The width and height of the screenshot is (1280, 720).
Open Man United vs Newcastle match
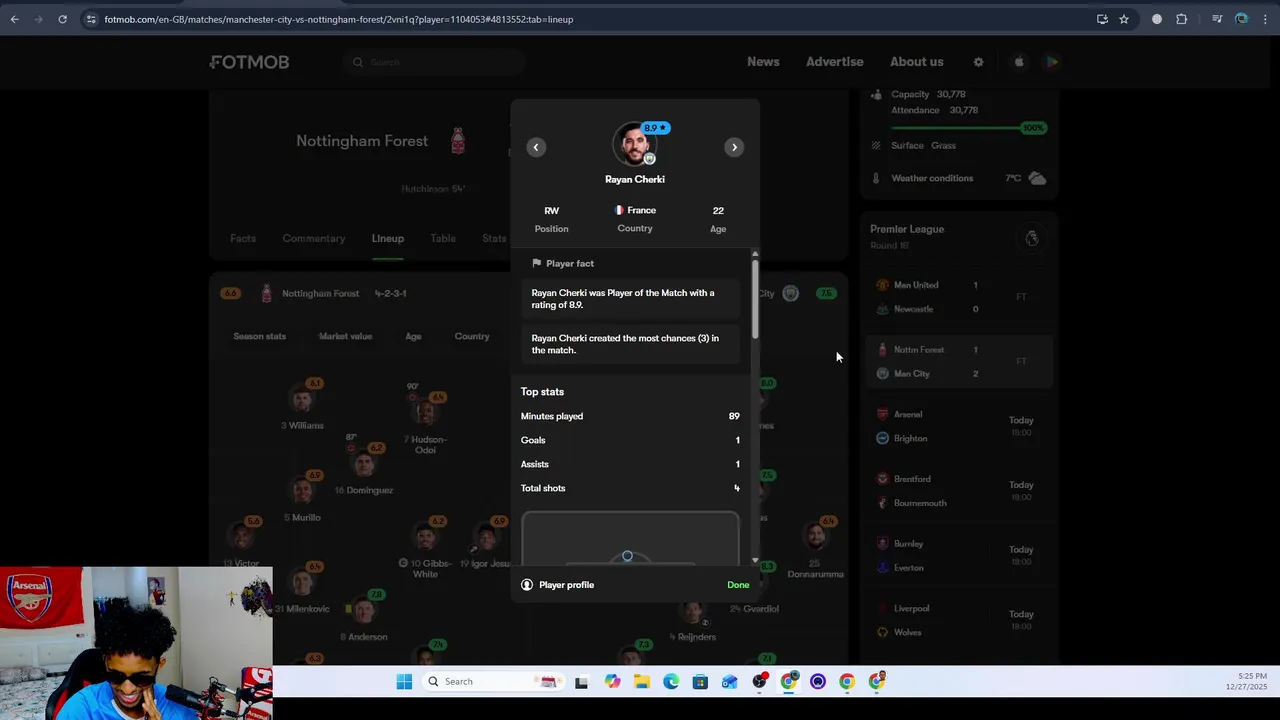[958, 297]
